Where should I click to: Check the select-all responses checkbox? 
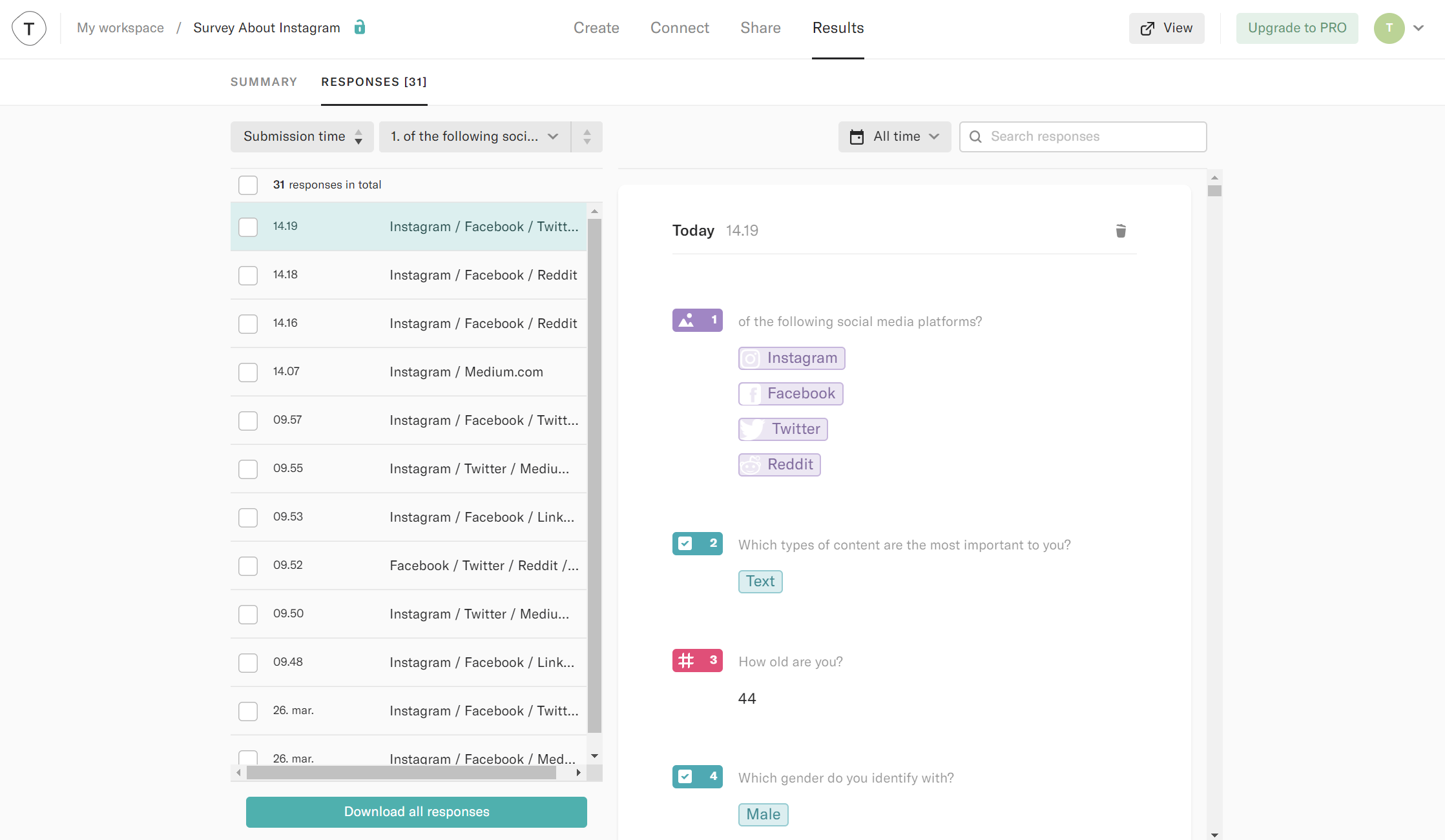[248, 185]
